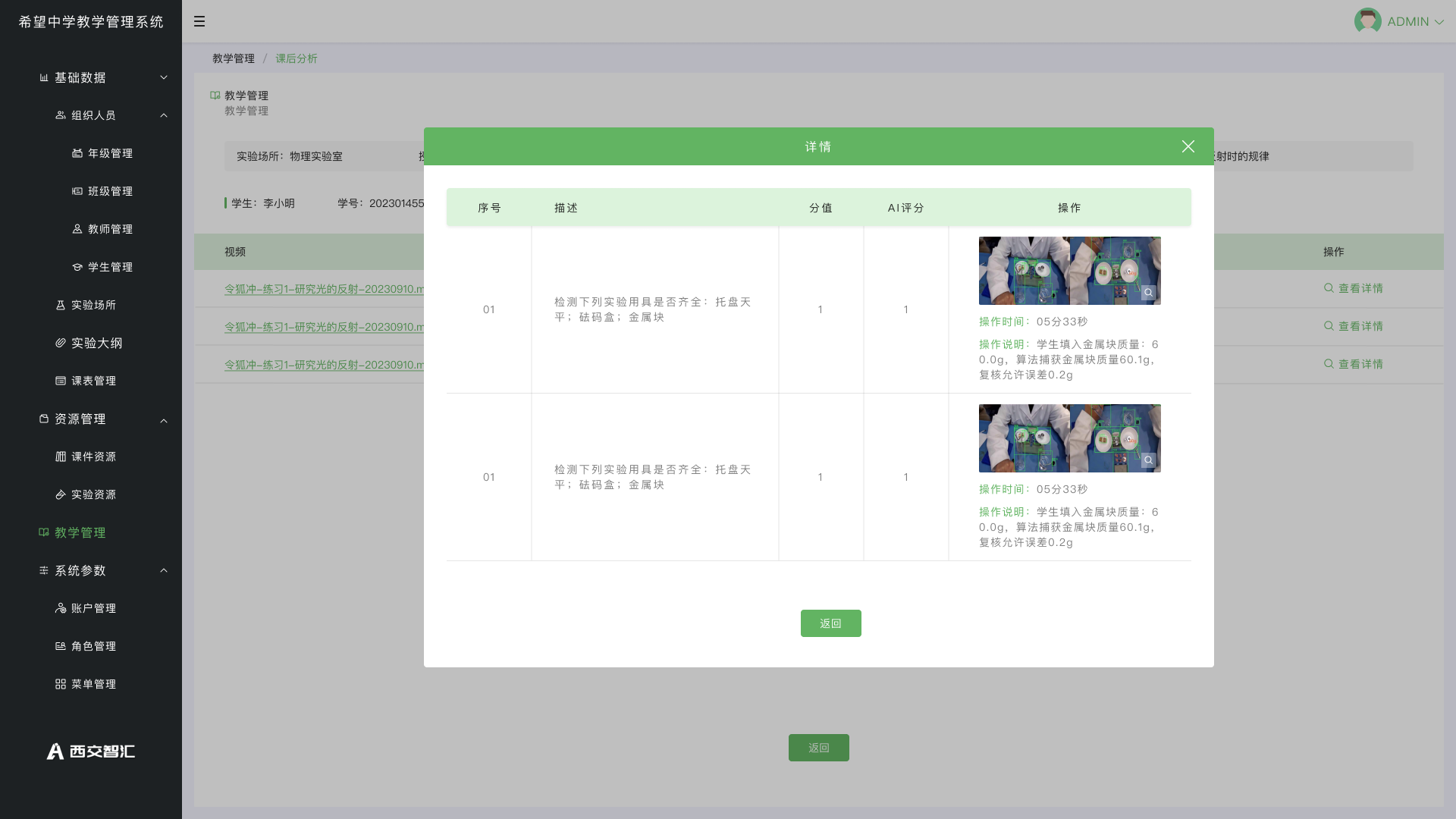Click the 班级管理 icon
This screenshot has width=1456, height=819.
click(77, 191)
